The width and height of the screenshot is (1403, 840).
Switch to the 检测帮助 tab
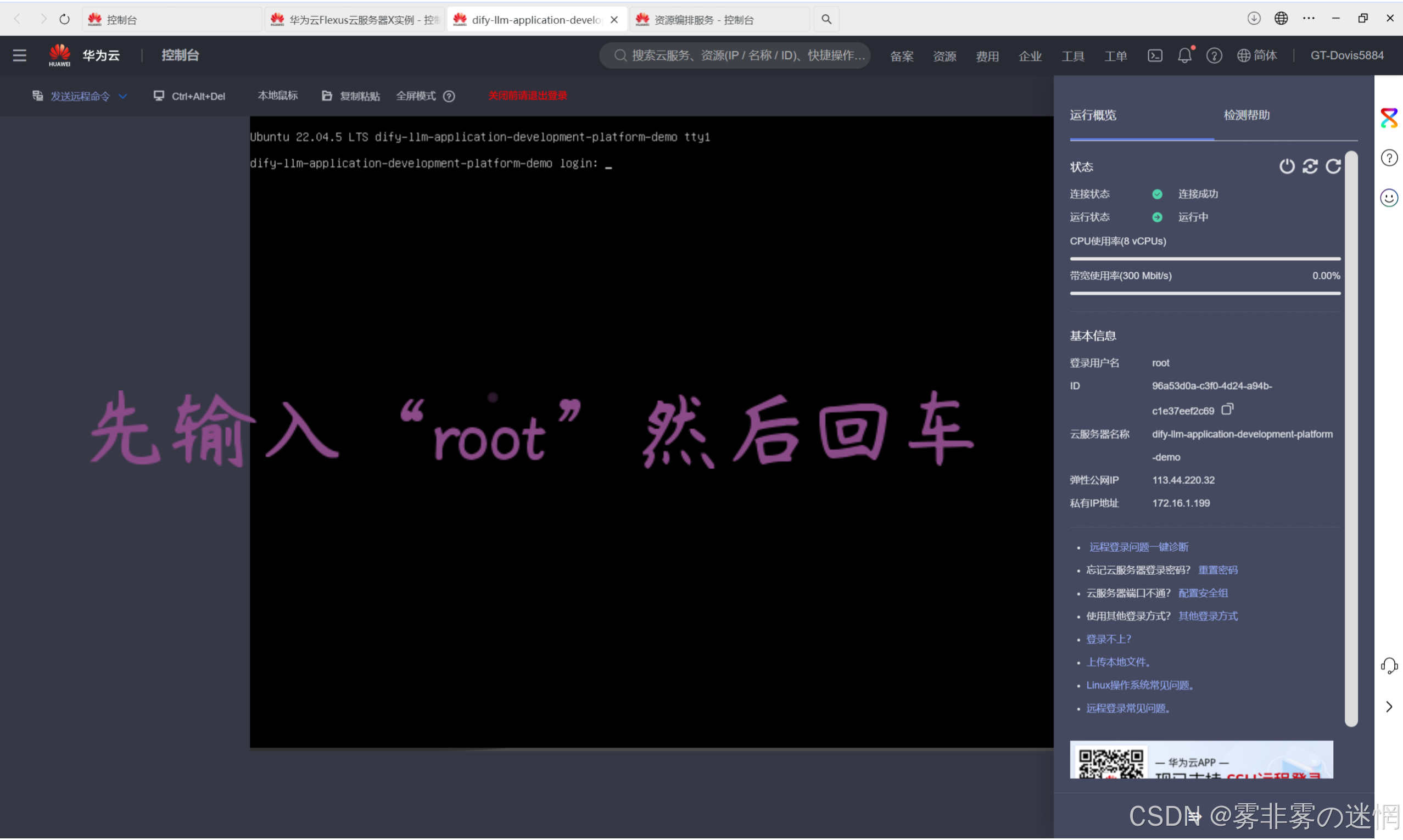tap(1247, 115)
